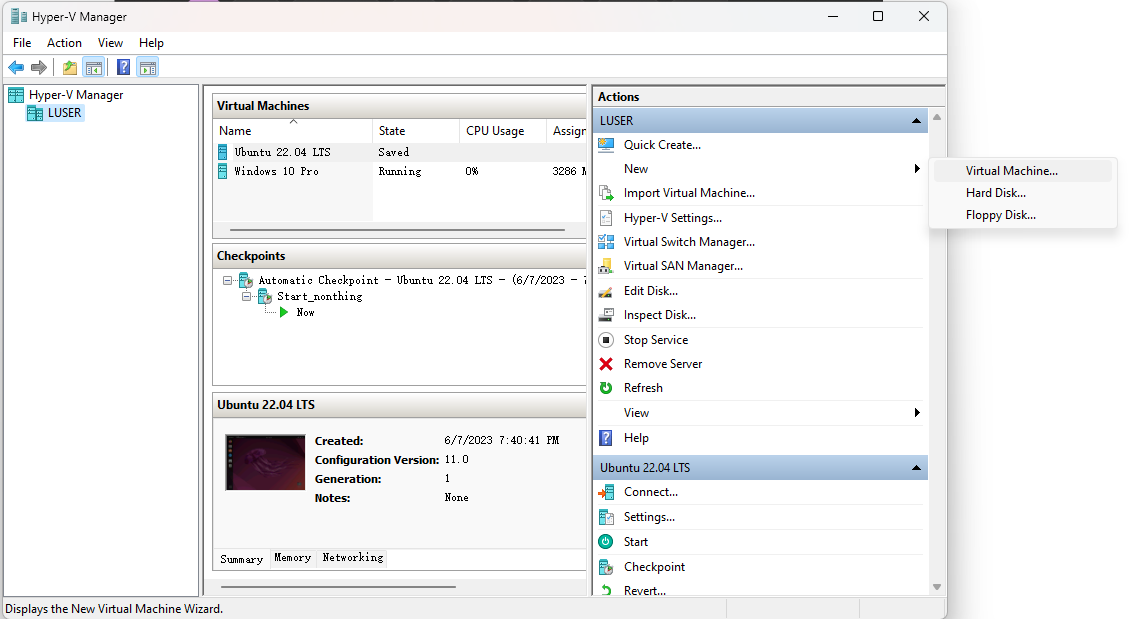Click the Quick Create icon
The image size is (1130, 619).
tap(606, 145)
